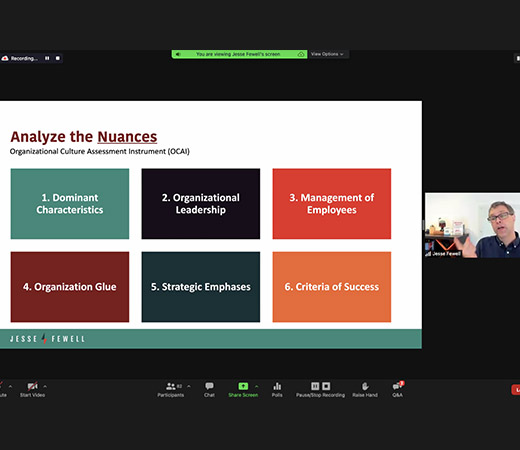Click the green Share Screen icon
The image size is (520, 450).
click(243, 386)
